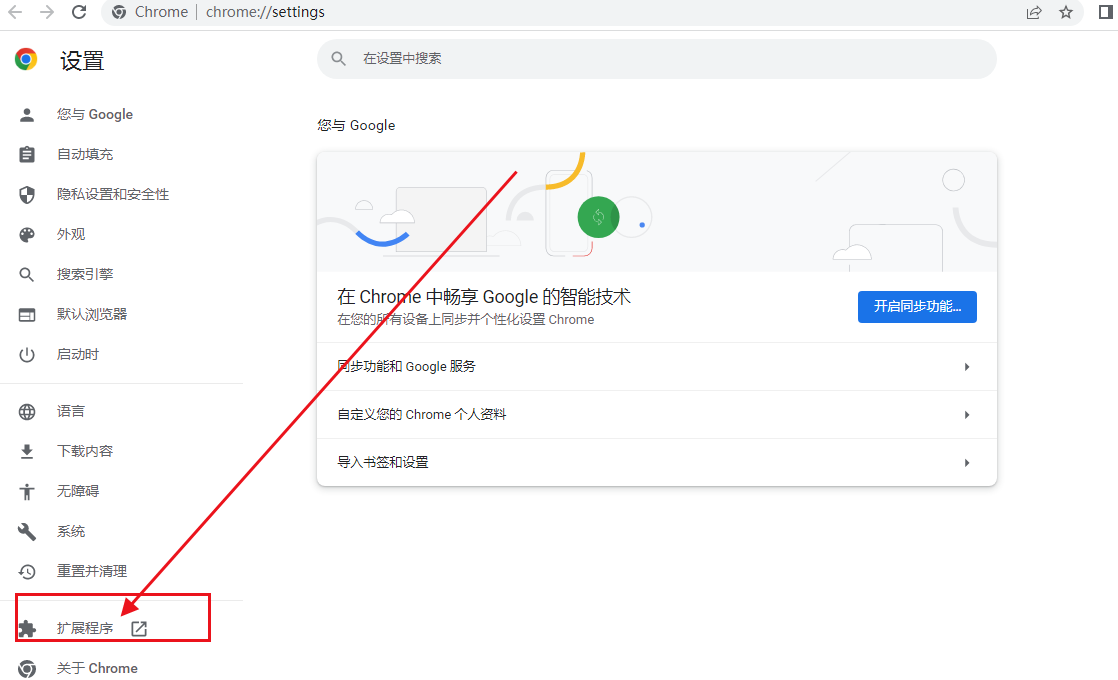Open 启动时 settings

(78, 354)
